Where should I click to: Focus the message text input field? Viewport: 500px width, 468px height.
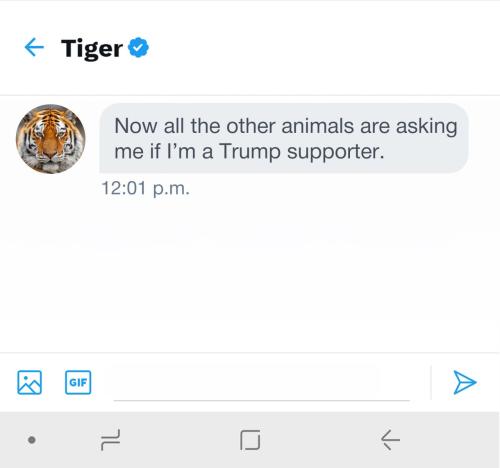point(261,382)
